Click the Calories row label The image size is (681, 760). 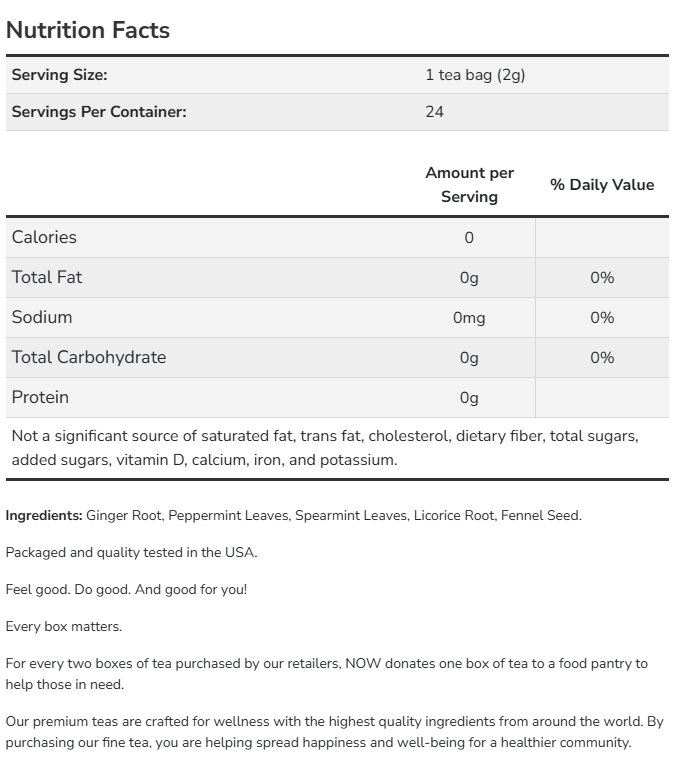tap(44, 237)
